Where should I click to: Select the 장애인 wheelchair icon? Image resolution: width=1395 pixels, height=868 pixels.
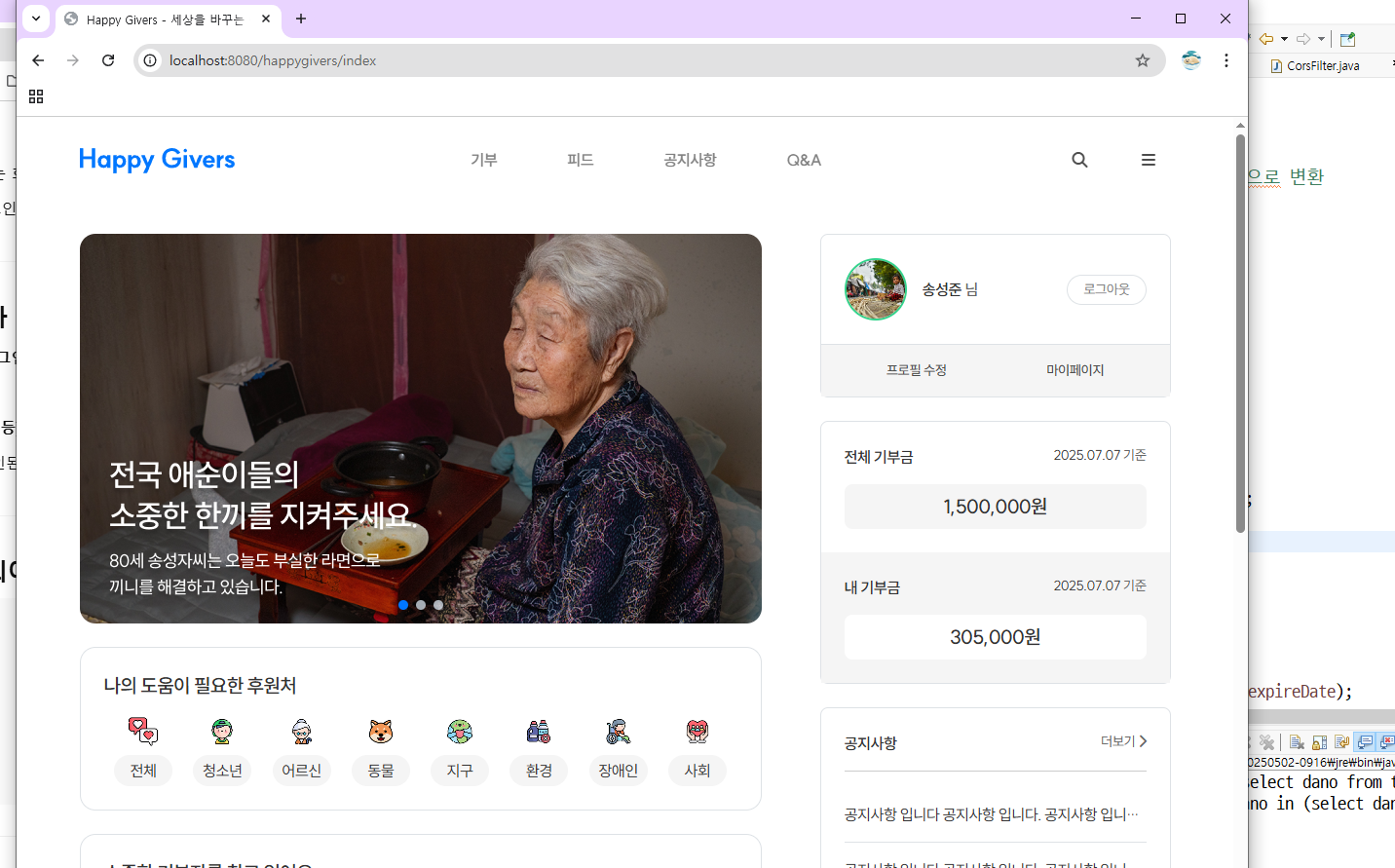pos(618,731)
